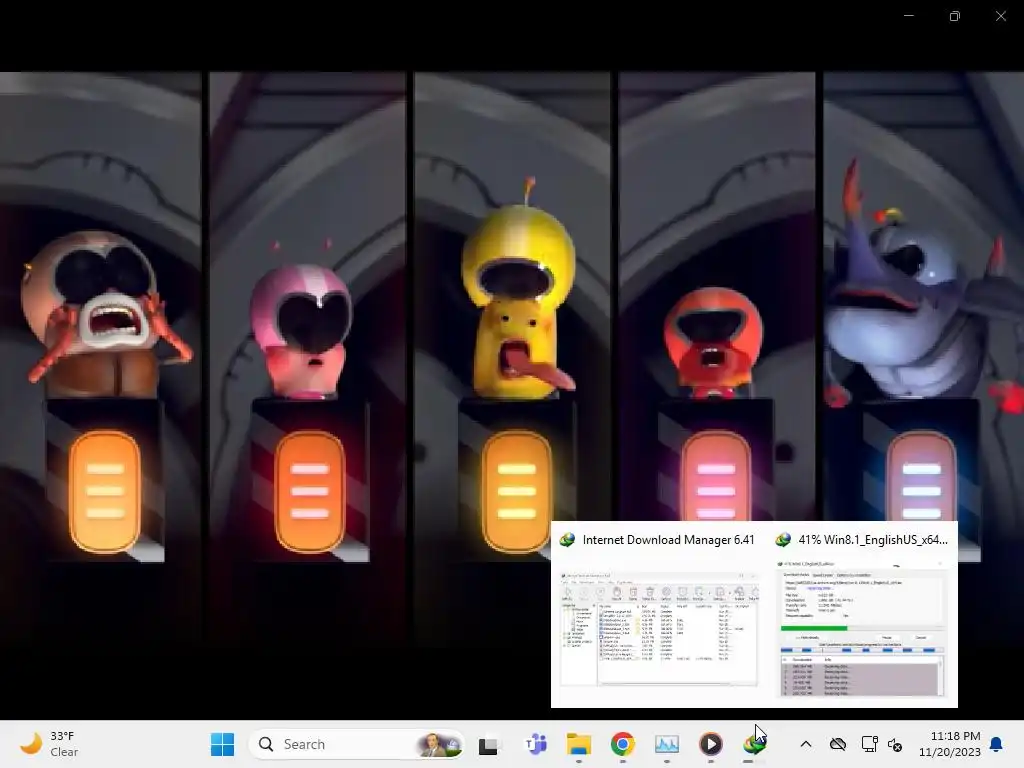Click the search highlight image in Search box

tap(439, 744)
